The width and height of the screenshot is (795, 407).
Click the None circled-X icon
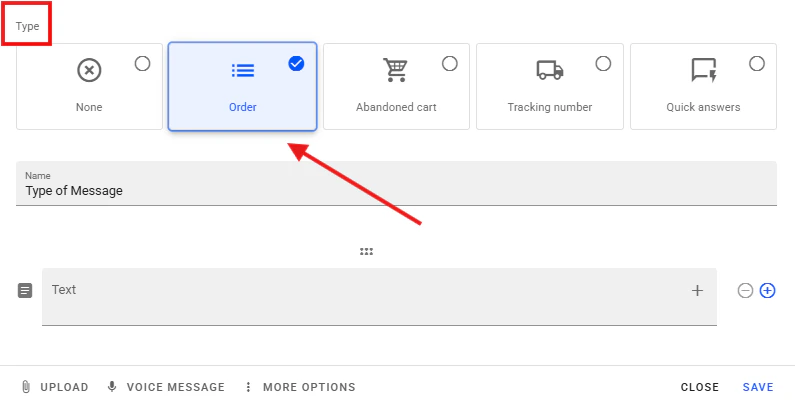click(x=89, y=70)
